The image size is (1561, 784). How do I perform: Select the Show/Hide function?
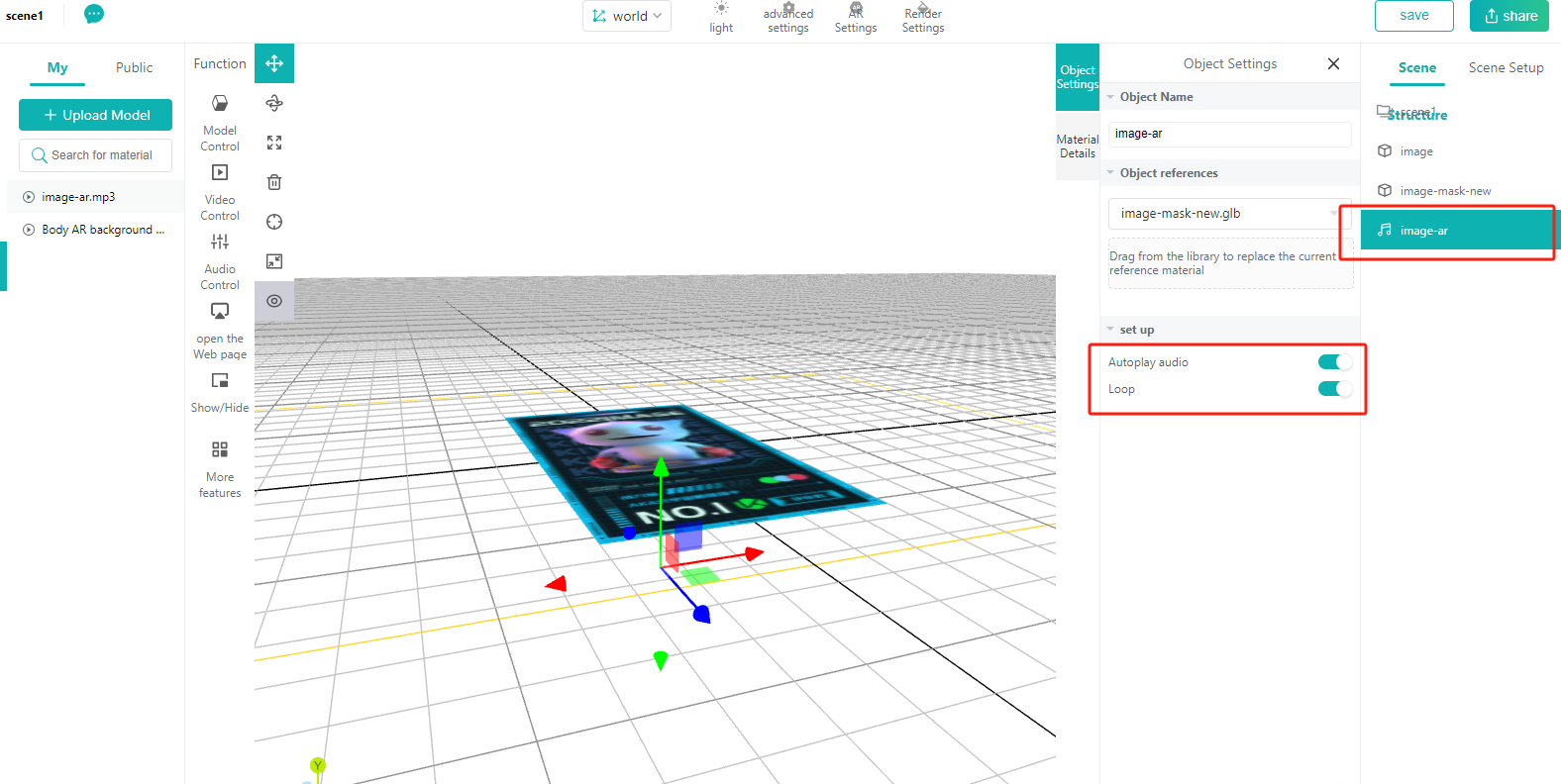click(220, 393)
